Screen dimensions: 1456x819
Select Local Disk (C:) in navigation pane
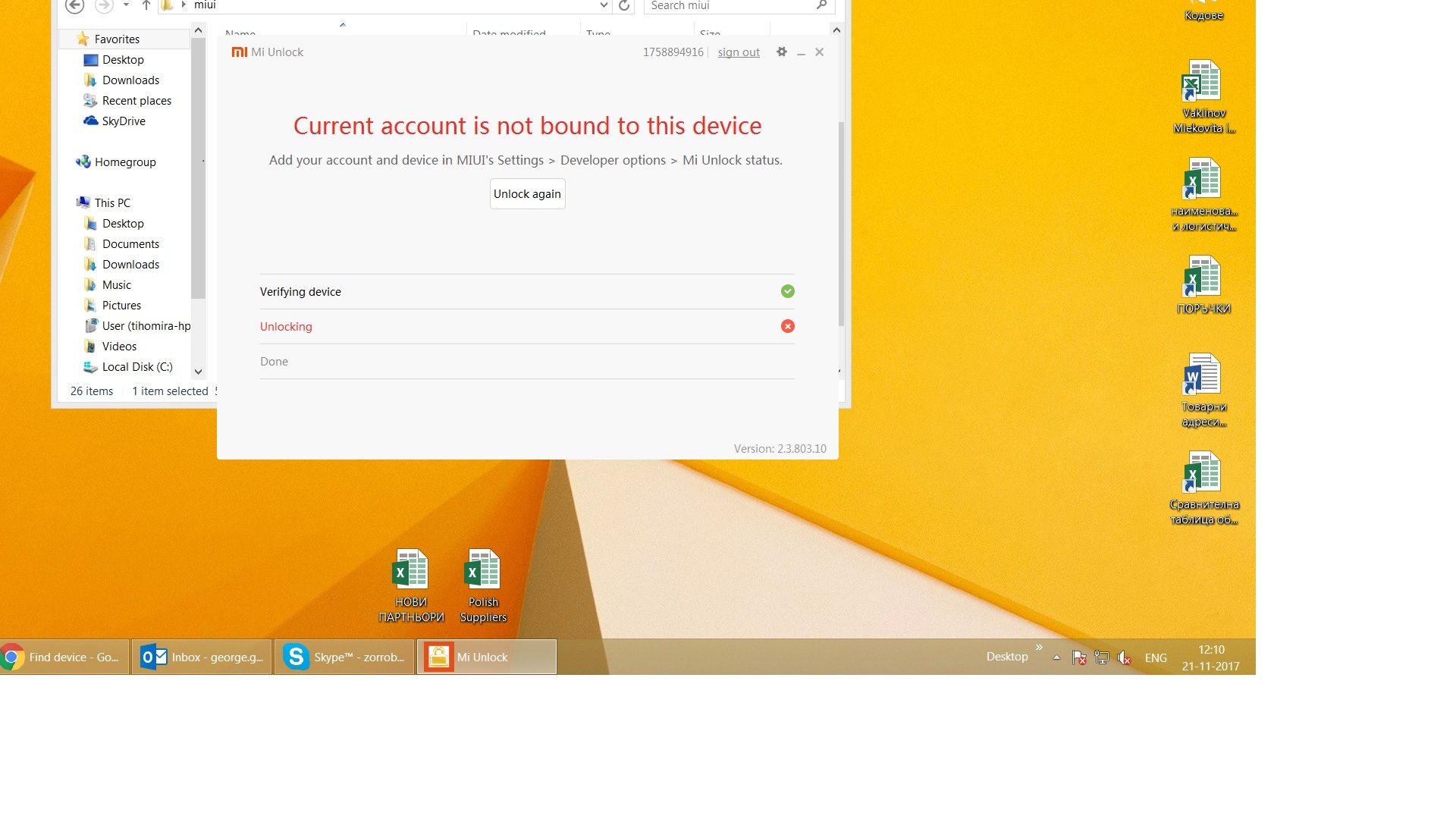point(136,367)
